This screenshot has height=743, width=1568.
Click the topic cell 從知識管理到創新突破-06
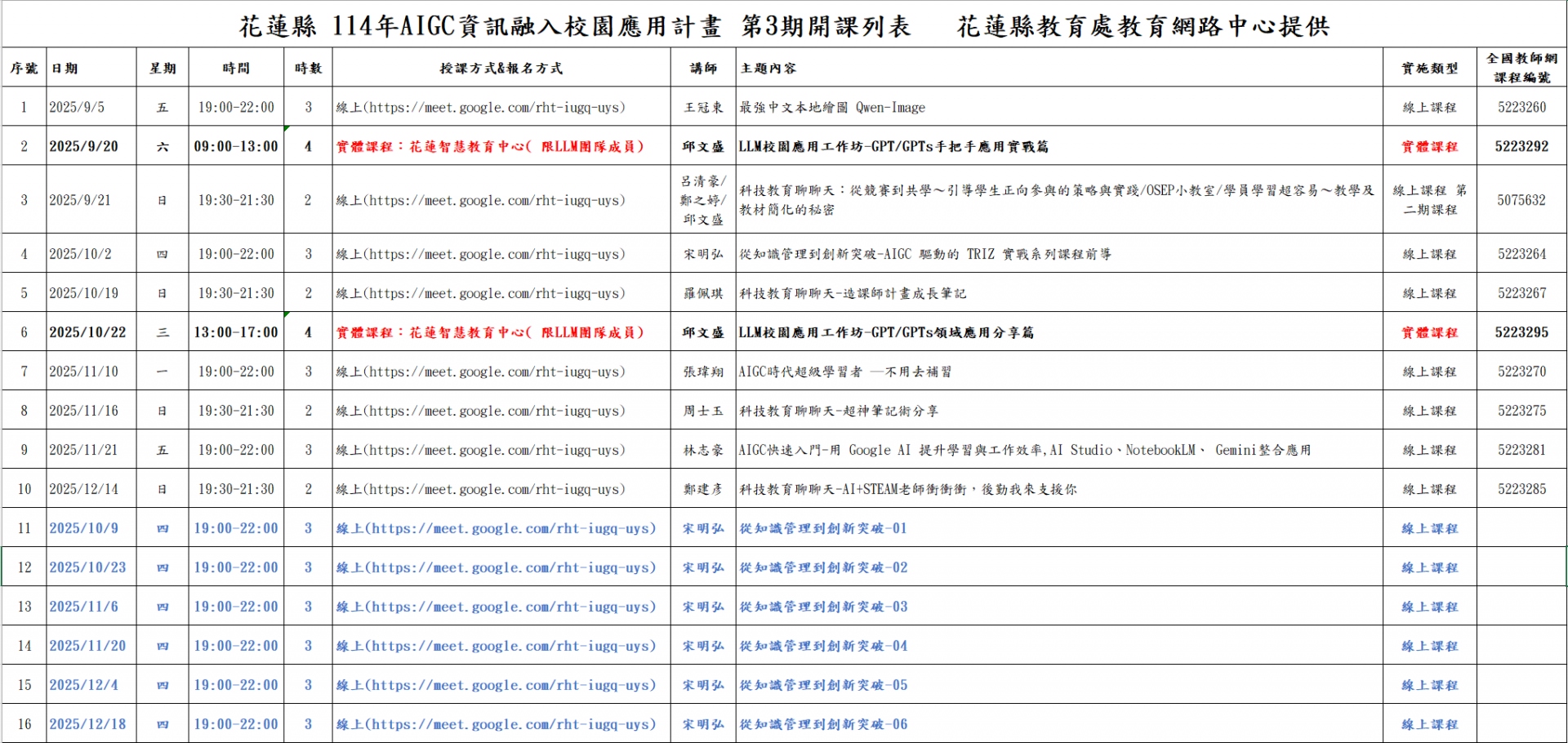pyautogui.click(x=823, y=724)
